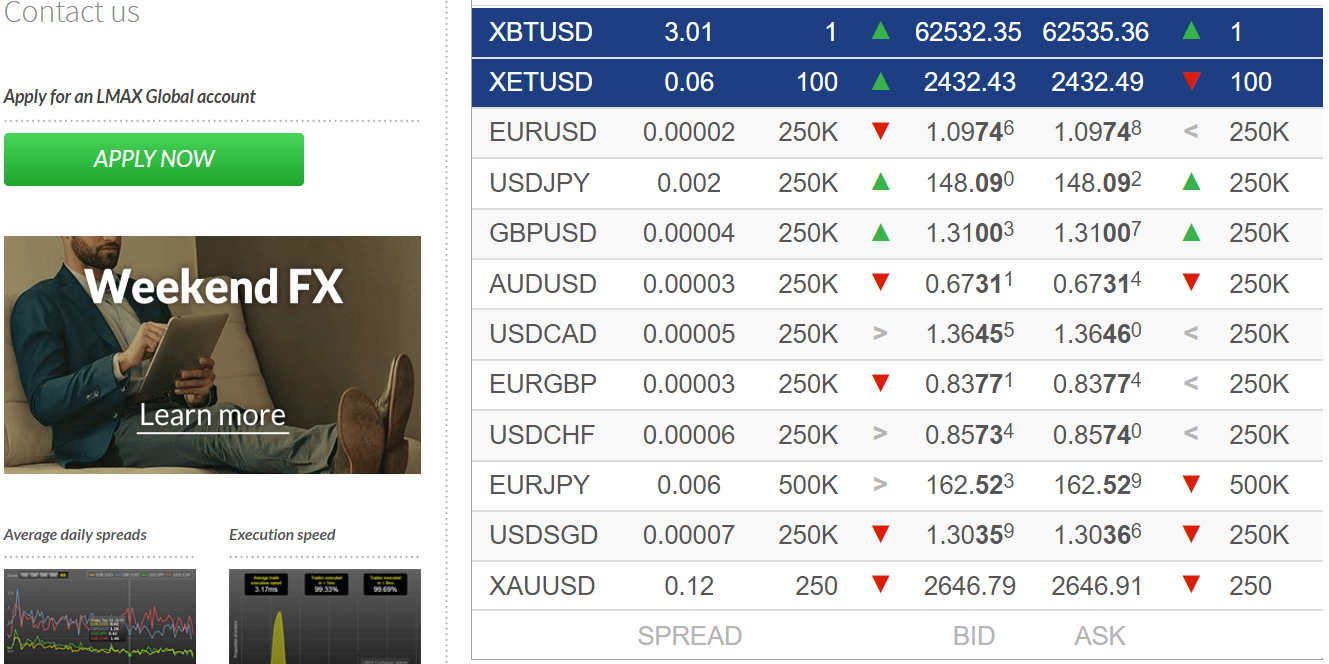Click the SPREAD column label

pyautogui.click(x=690, y=636)
